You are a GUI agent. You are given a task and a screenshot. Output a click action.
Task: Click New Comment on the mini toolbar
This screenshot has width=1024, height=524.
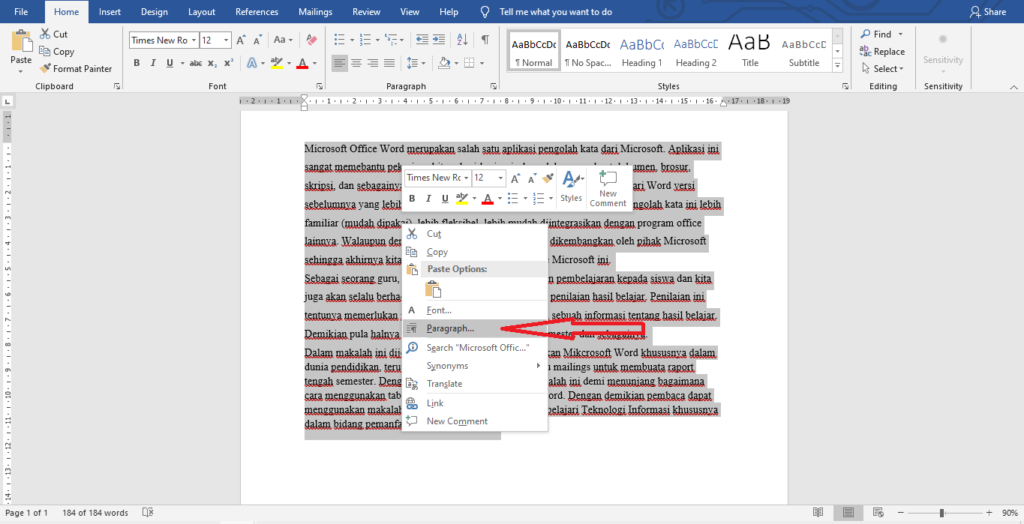coord(608,188)
